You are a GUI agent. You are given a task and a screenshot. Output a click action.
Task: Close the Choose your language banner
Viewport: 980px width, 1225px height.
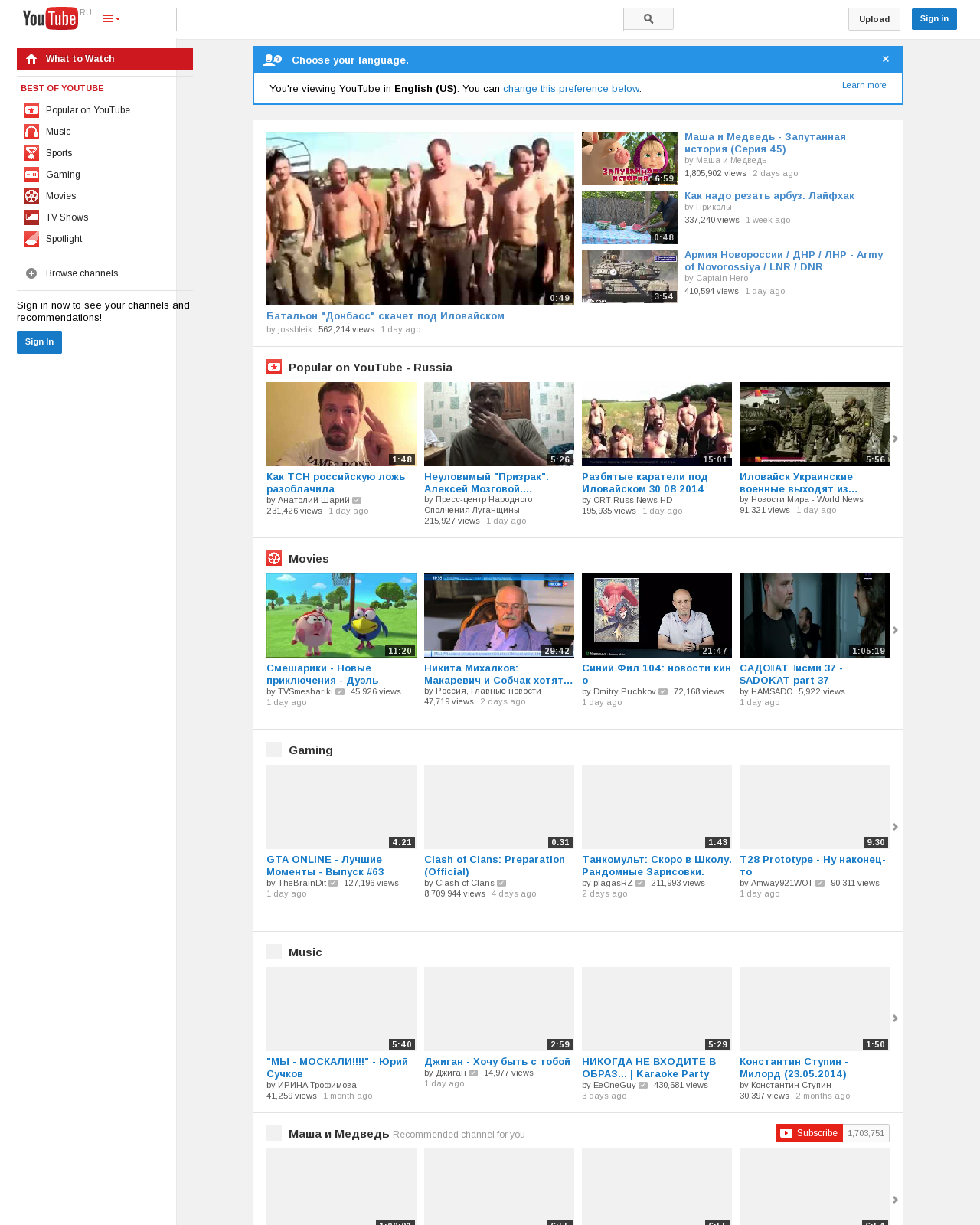(x=886, y=59)
